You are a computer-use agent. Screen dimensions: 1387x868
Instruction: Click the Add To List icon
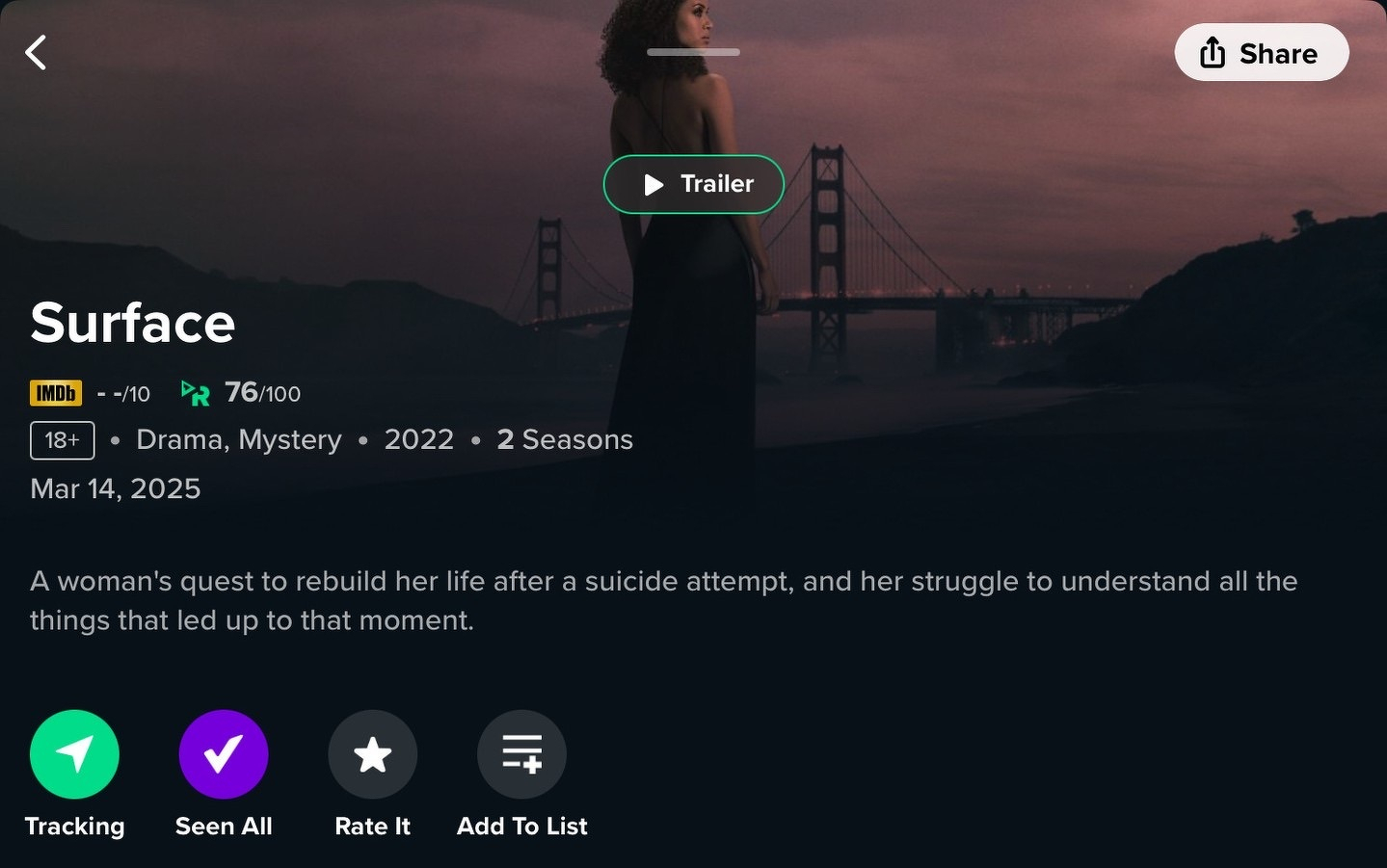[x=521, y=754]
